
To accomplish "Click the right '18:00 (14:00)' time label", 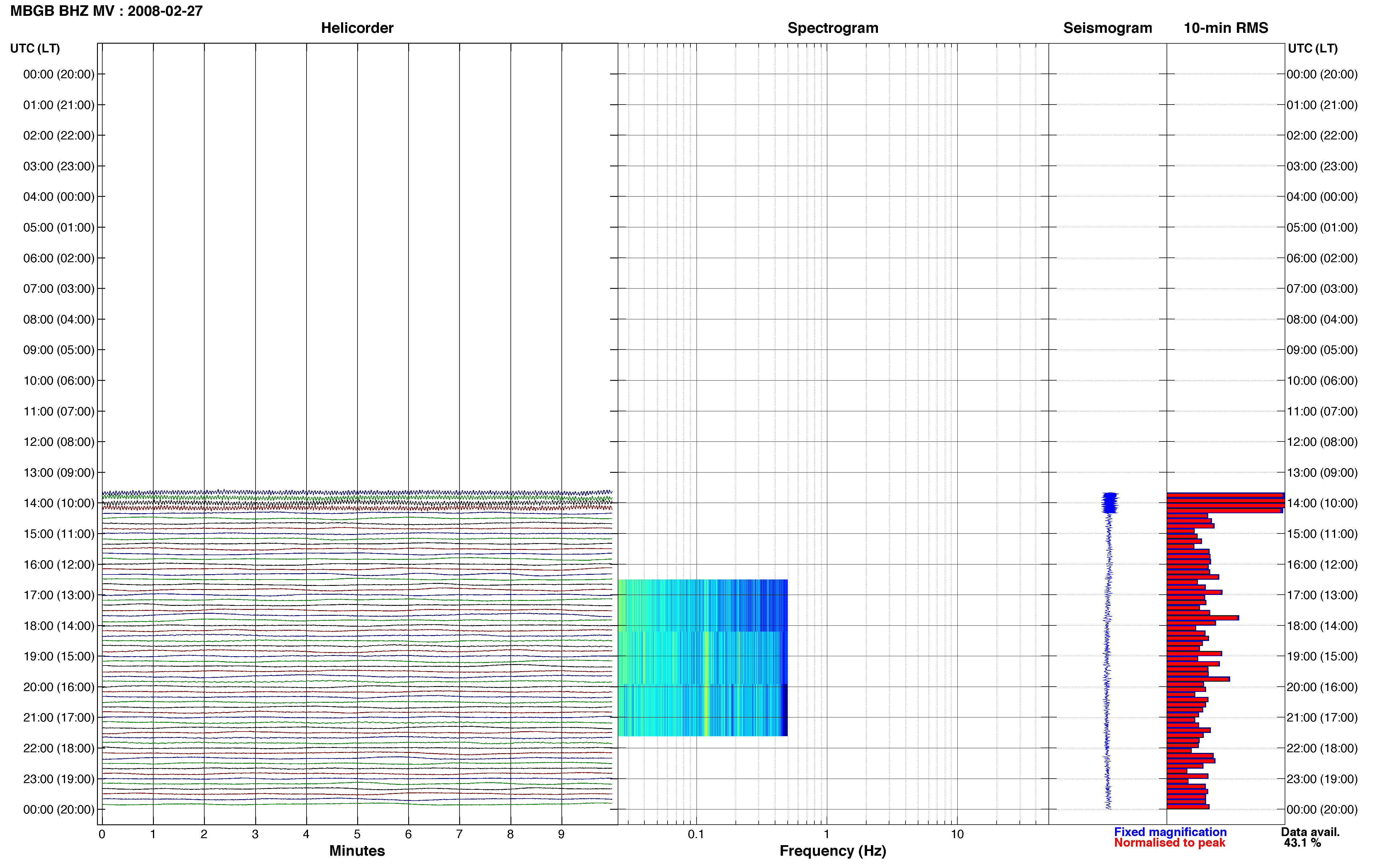I will click(1322, 626).
